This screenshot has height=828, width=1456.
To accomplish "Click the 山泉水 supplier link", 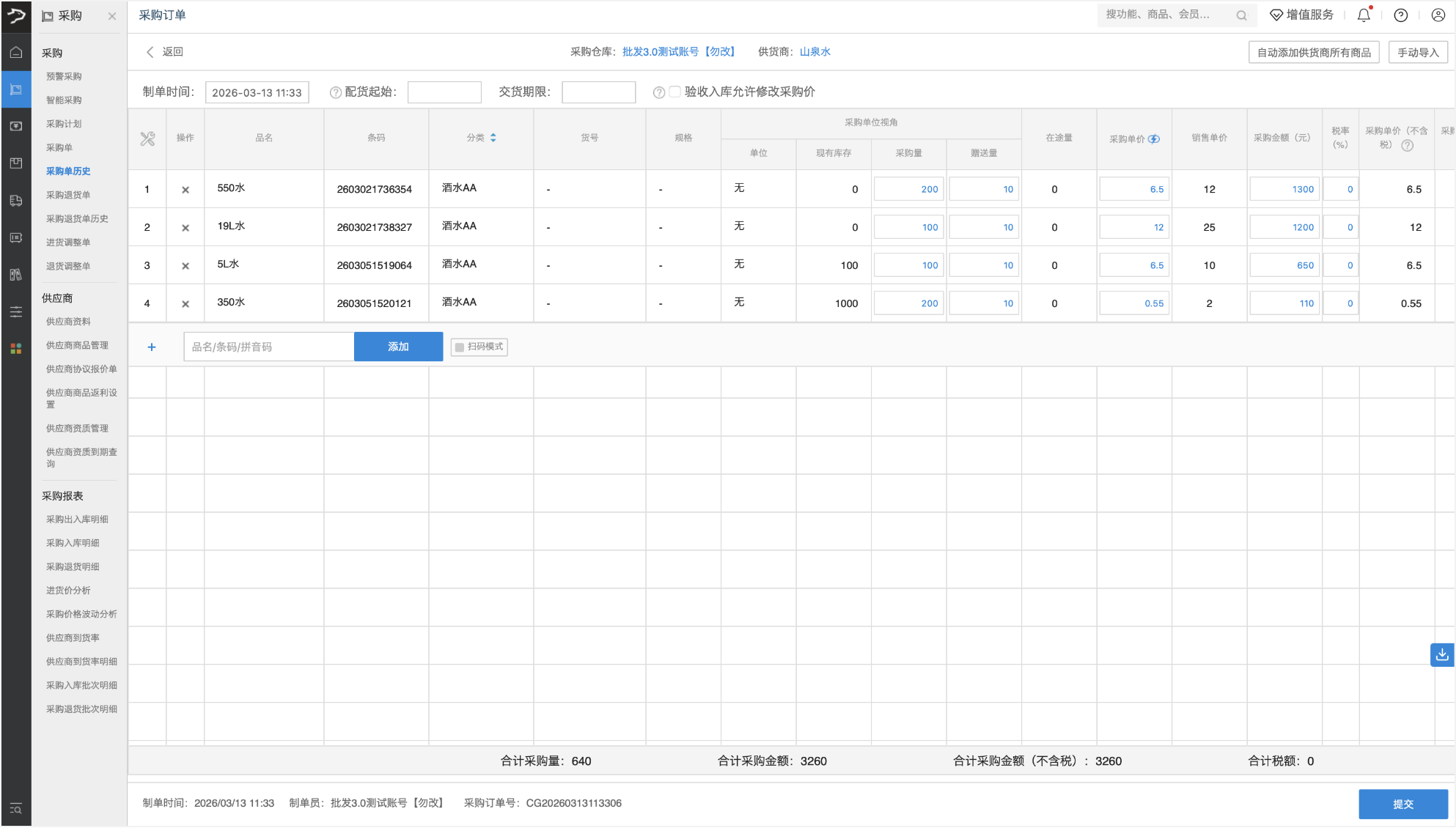I will pos(815,52).
